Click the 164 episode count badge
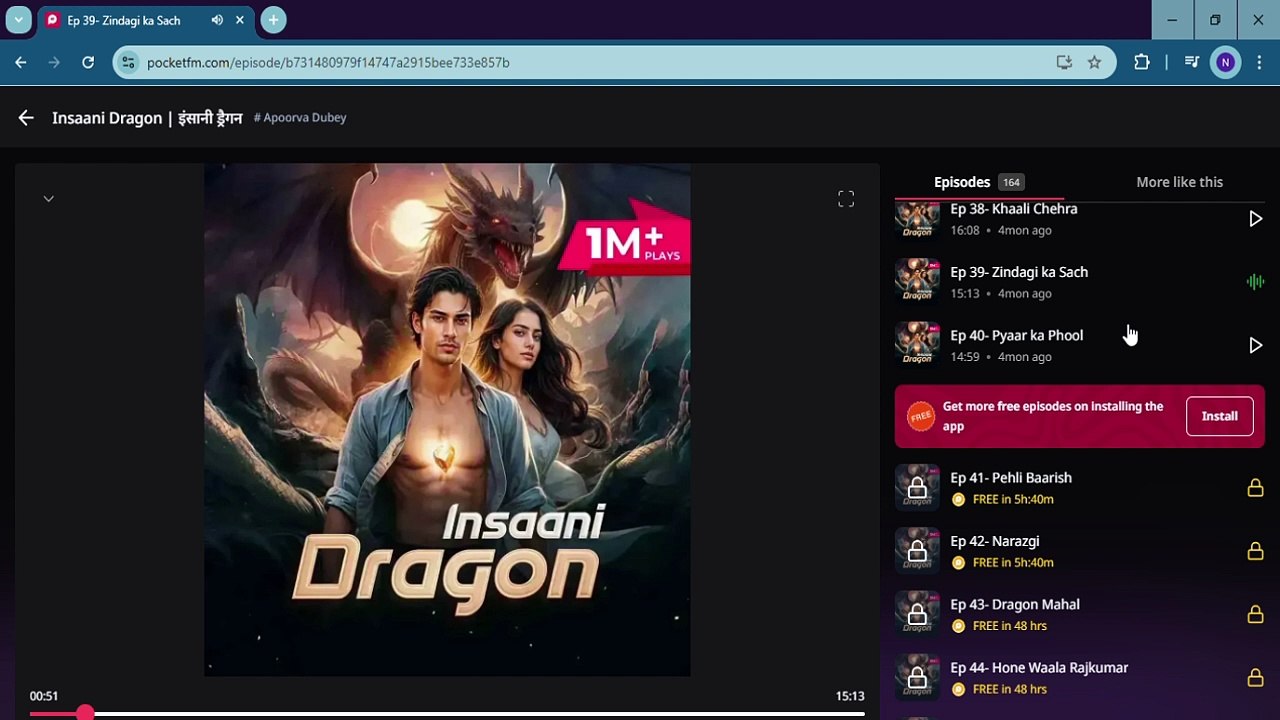The width and height of the screenshot is (1280, 720). coord(1011,182)
